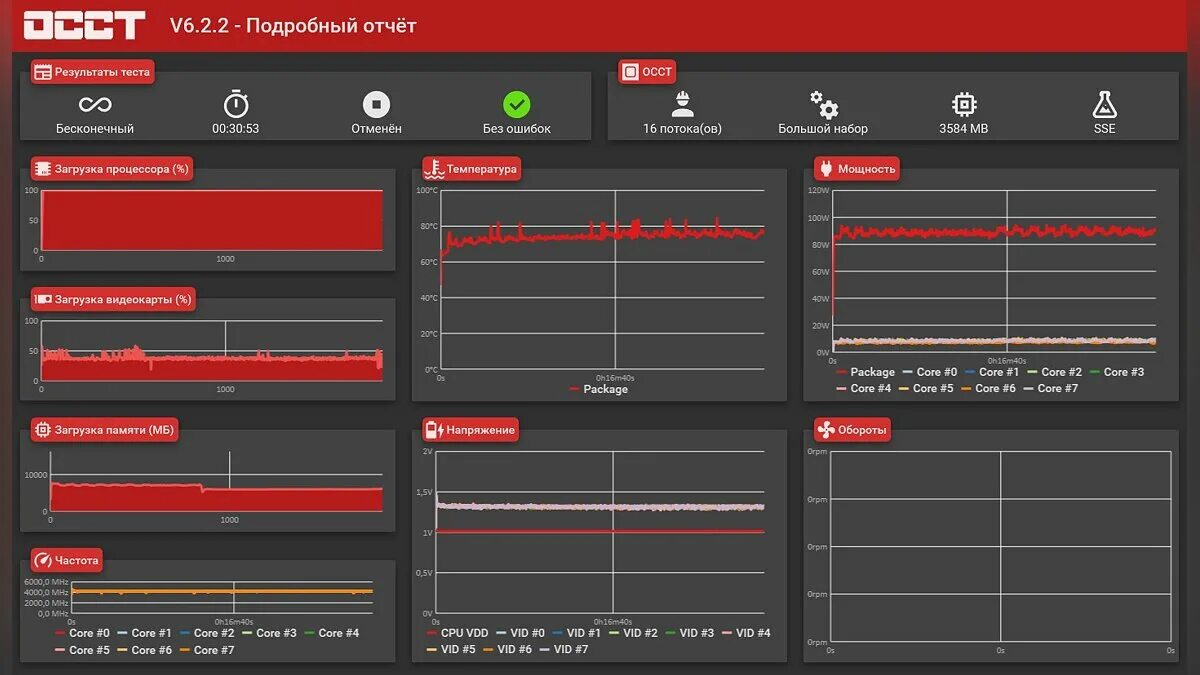
Task: Click the memory usage graph
Action: pyautogui.click(x=216, y=482)
